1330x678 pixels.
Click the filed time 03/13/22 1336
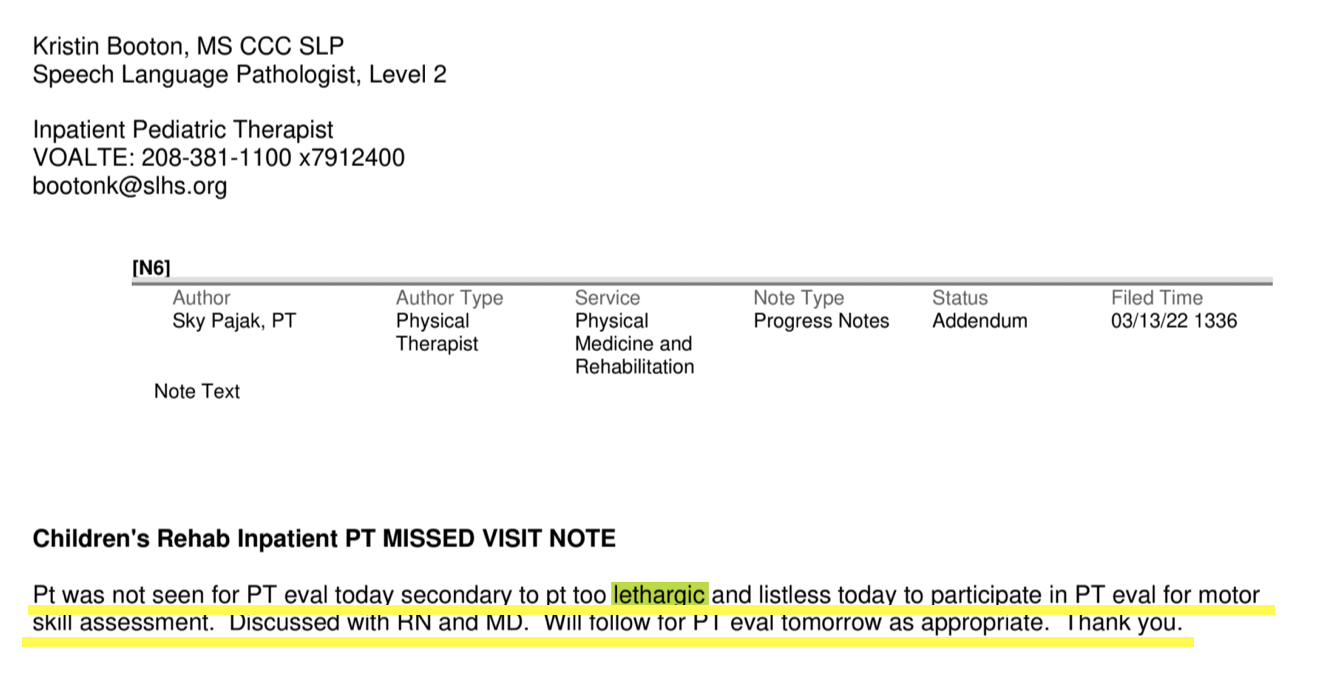(1174, 321)
